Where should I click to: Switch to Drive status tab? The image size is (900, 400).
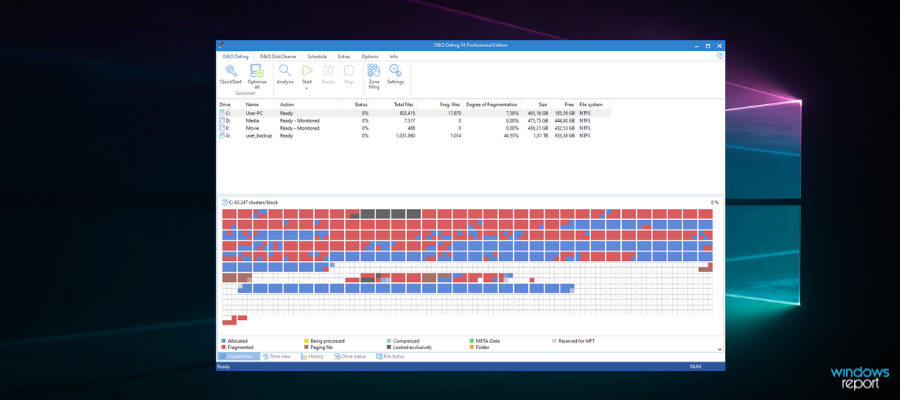[x=350, y=356]
